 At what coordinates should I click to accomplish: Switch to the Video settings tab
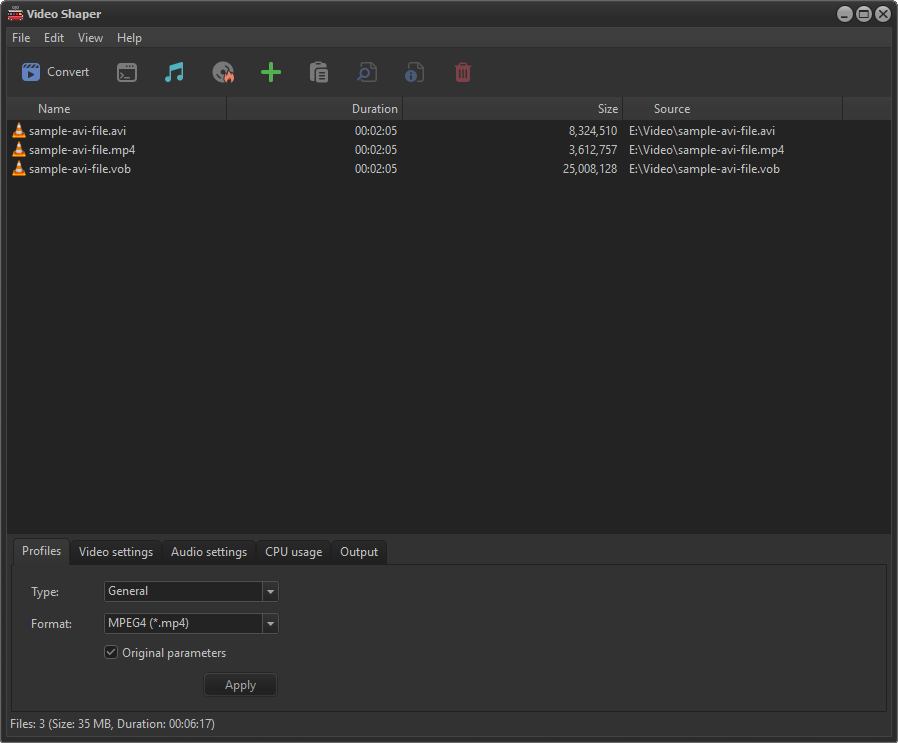[x=116, y=552]
